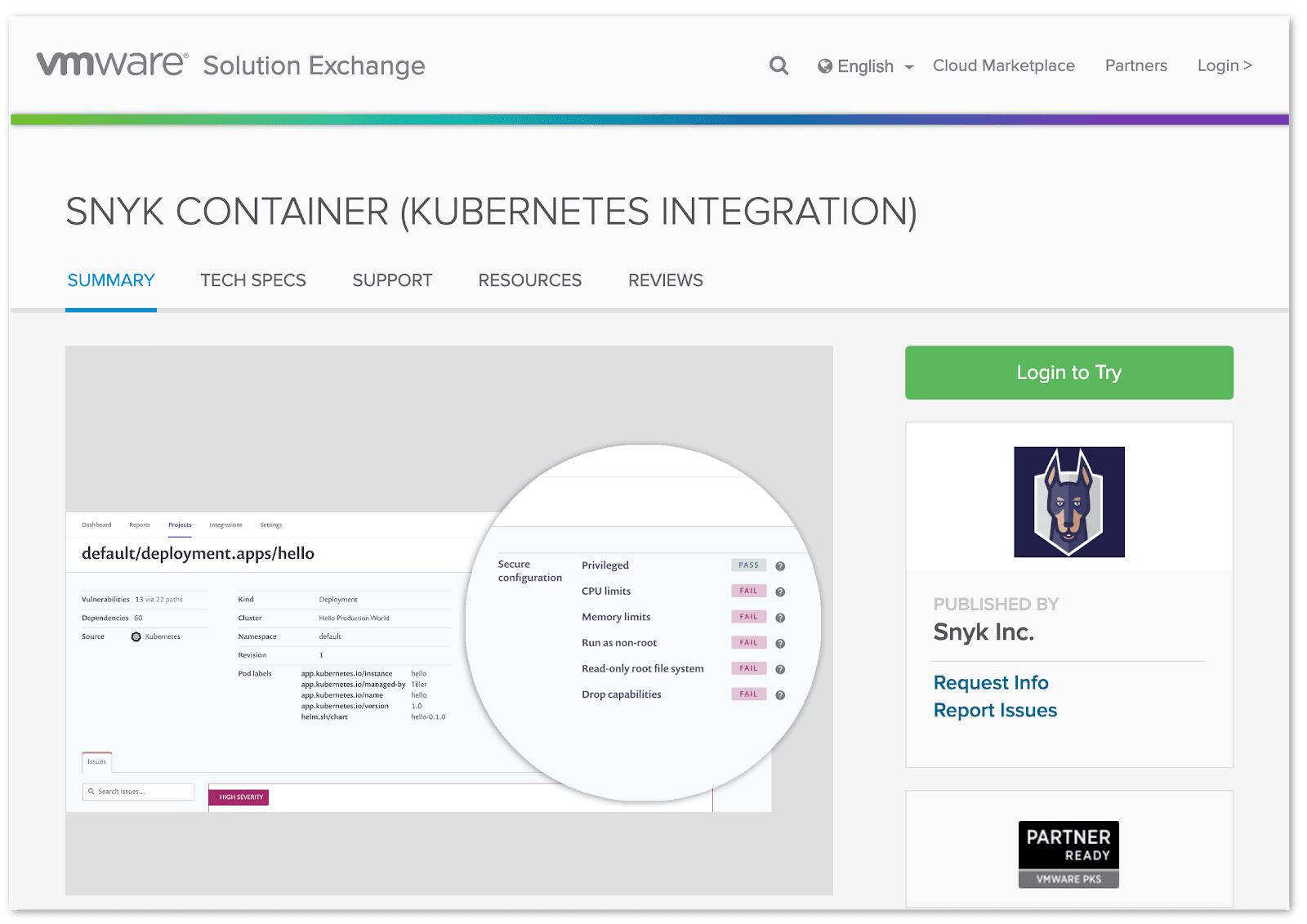Click help icon in CPU limits row
Screen dimensions: 1307x924
click(780, 592)
